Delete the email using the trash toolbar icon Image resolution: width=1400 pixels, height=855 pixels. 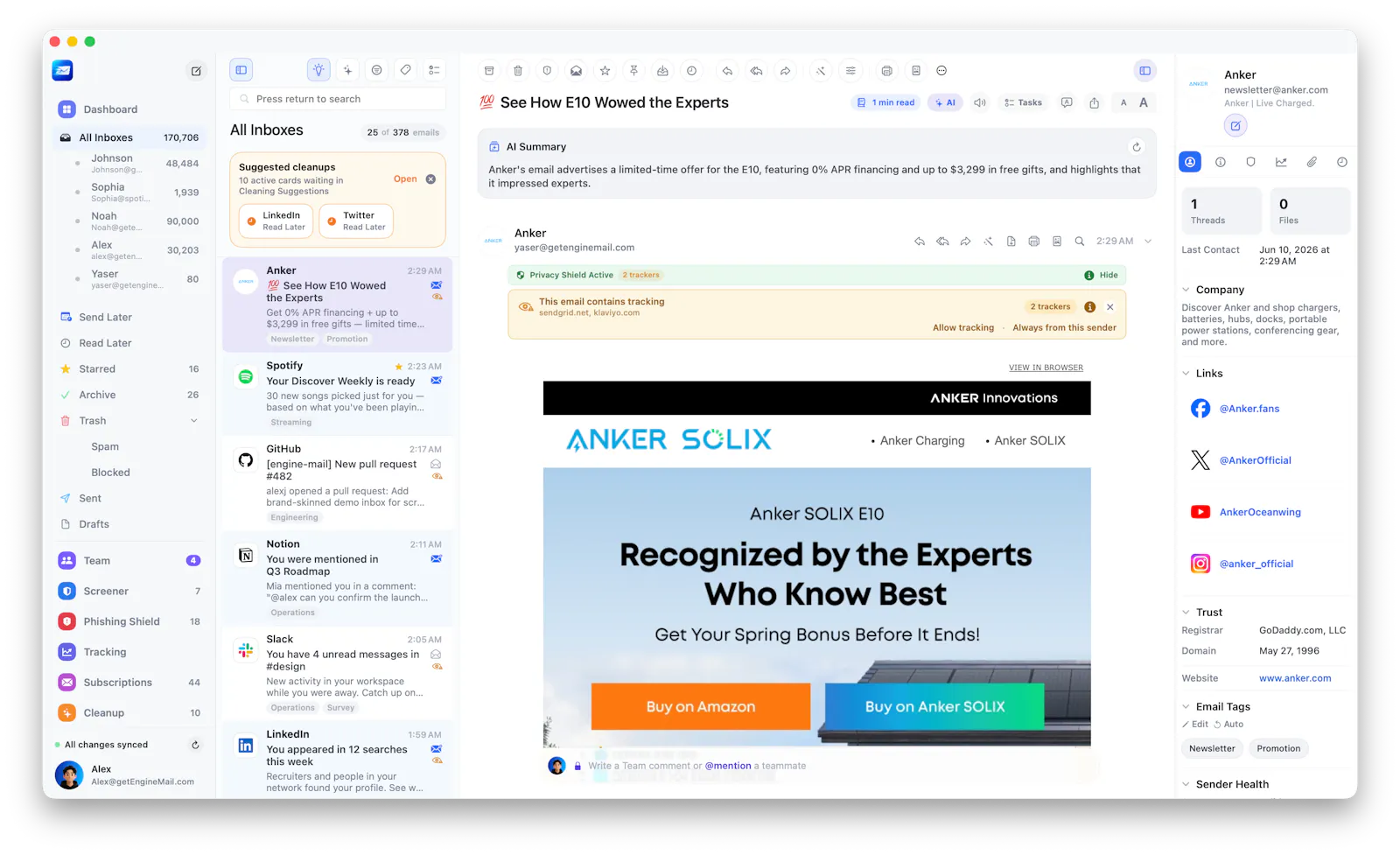point(518,71)
